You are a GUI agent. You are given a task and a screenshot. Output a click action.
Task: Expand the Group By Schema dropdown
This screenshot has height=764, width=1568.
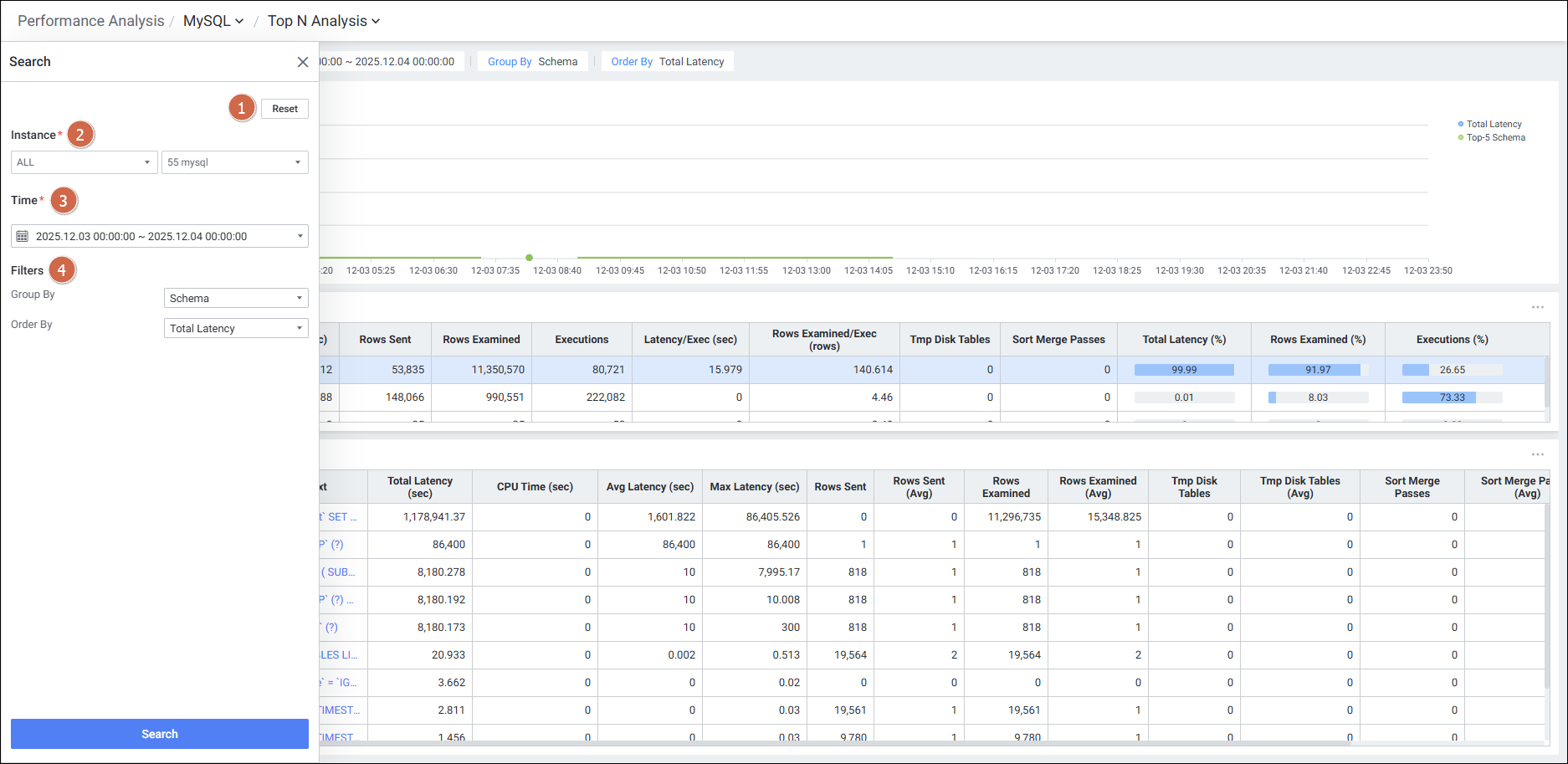(236, 299)
